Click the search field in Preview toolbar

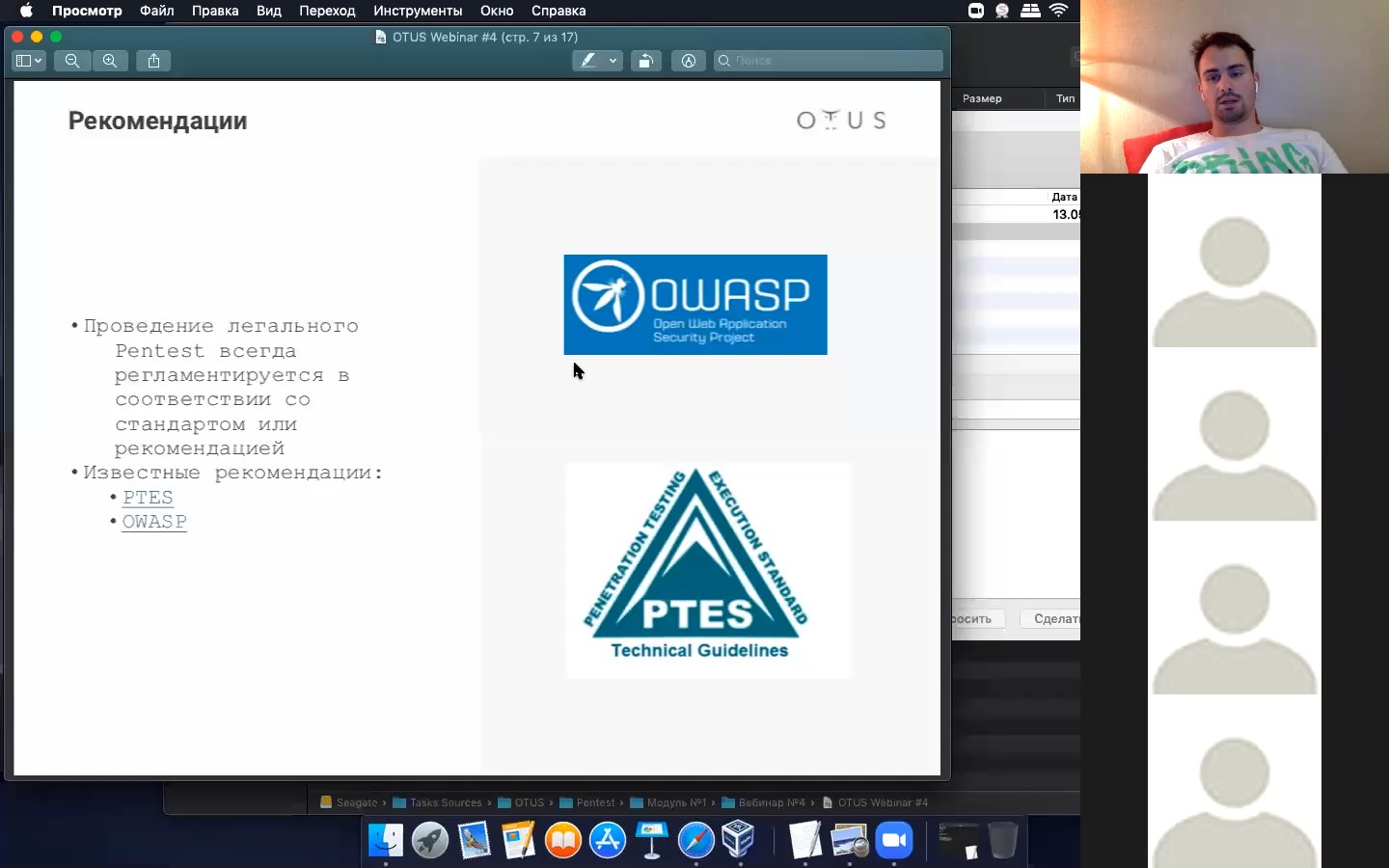(x=829, y=61)
